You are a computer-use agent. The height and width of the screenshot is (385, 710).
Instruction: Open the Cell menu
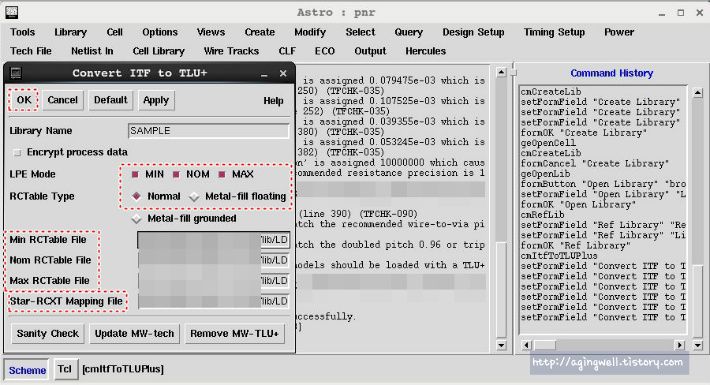click(115, 32)
